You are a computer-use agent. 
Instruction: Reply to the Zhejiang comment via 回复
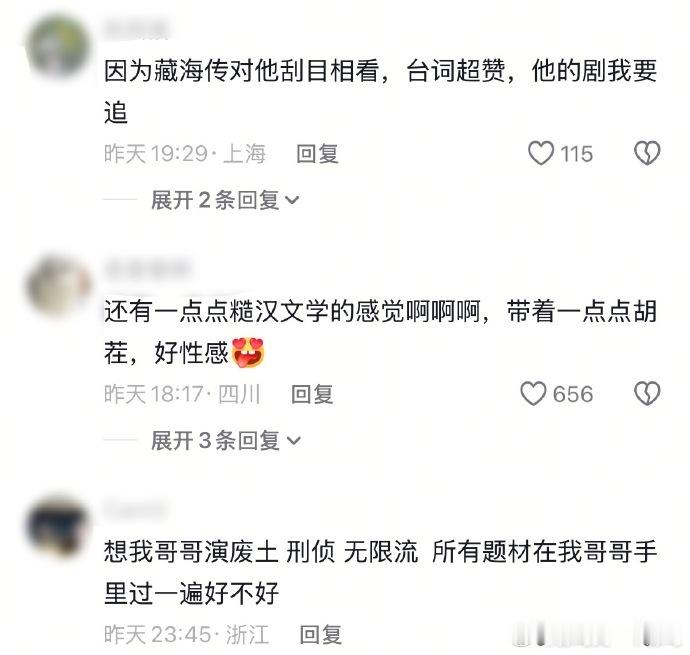coord(320,634)
